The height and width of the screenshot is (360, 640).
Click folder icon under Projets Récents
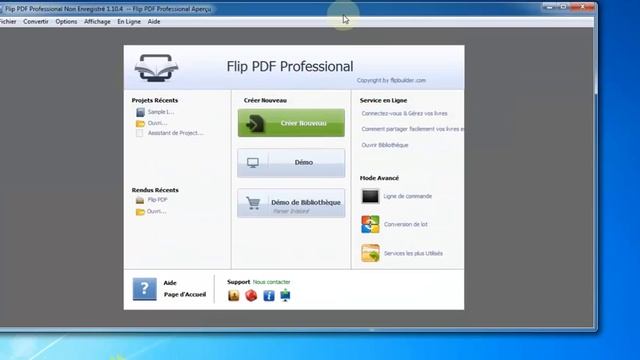coord(140,123)
